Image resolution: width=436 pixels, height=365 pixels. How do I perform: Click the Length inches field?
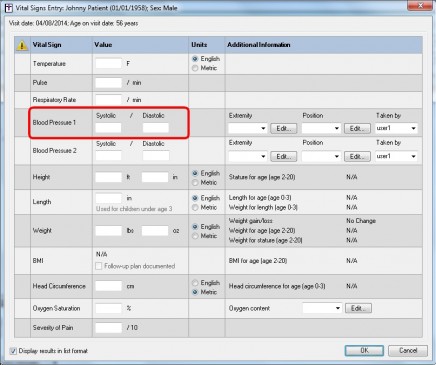coord(109,198)
